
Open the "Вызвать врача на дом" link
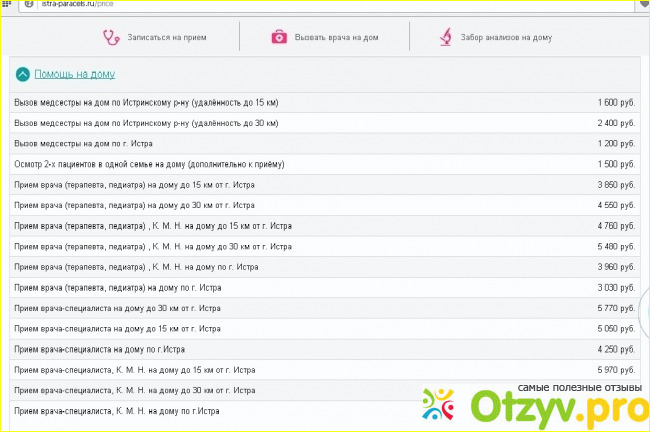coord(336,37)
